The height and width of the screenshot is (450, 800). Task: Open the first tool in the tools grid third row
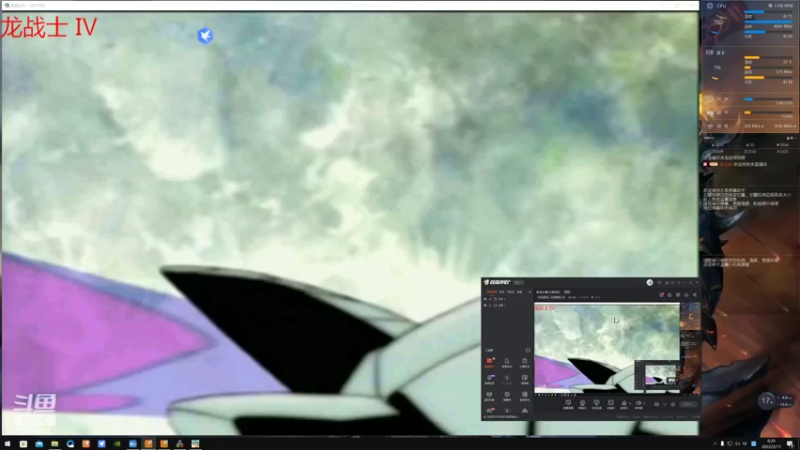pos(489,396)
